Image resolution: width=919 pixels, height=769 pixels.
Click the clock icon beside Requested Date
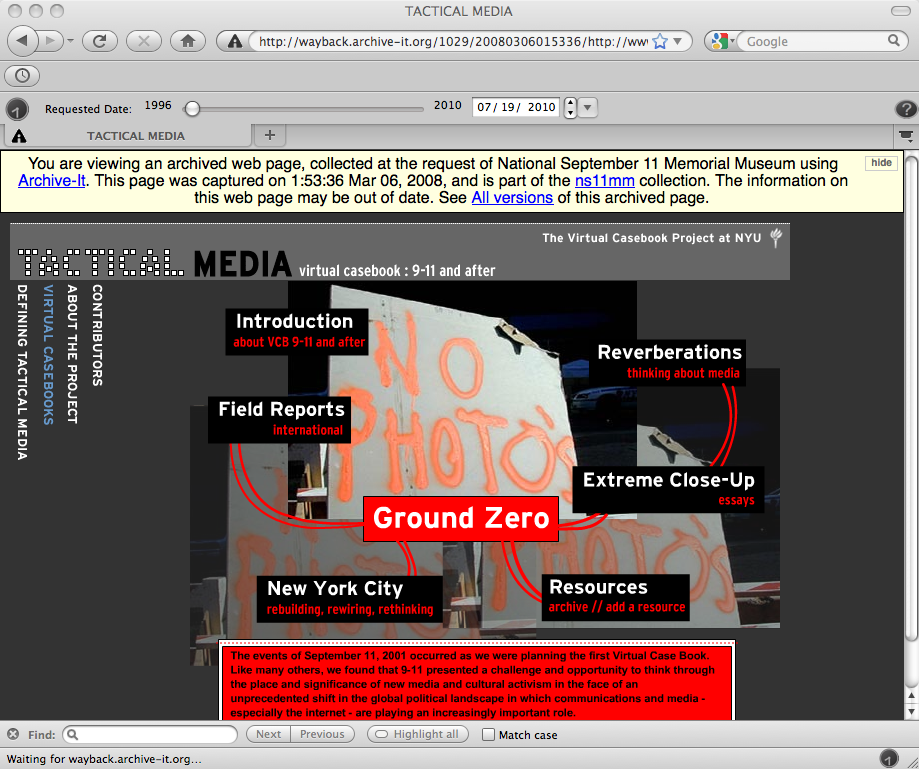(17, 109)
